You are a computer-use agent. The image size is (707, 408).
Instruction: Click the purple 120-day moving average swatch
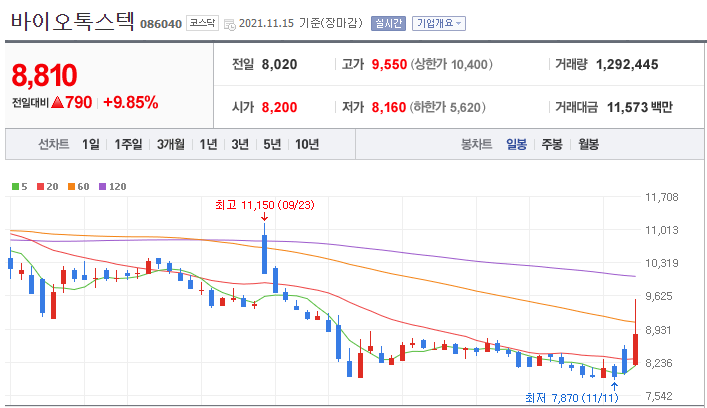[102, 187]
